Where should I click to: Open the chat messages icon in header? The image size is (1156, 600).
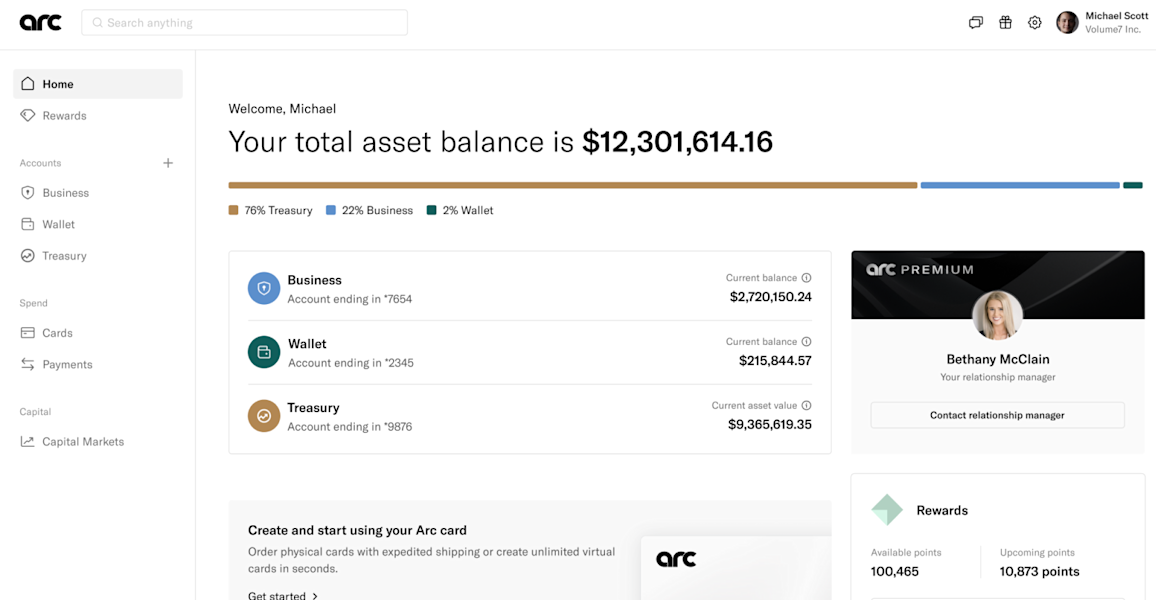pyautogui.click(x=976, y=23)
